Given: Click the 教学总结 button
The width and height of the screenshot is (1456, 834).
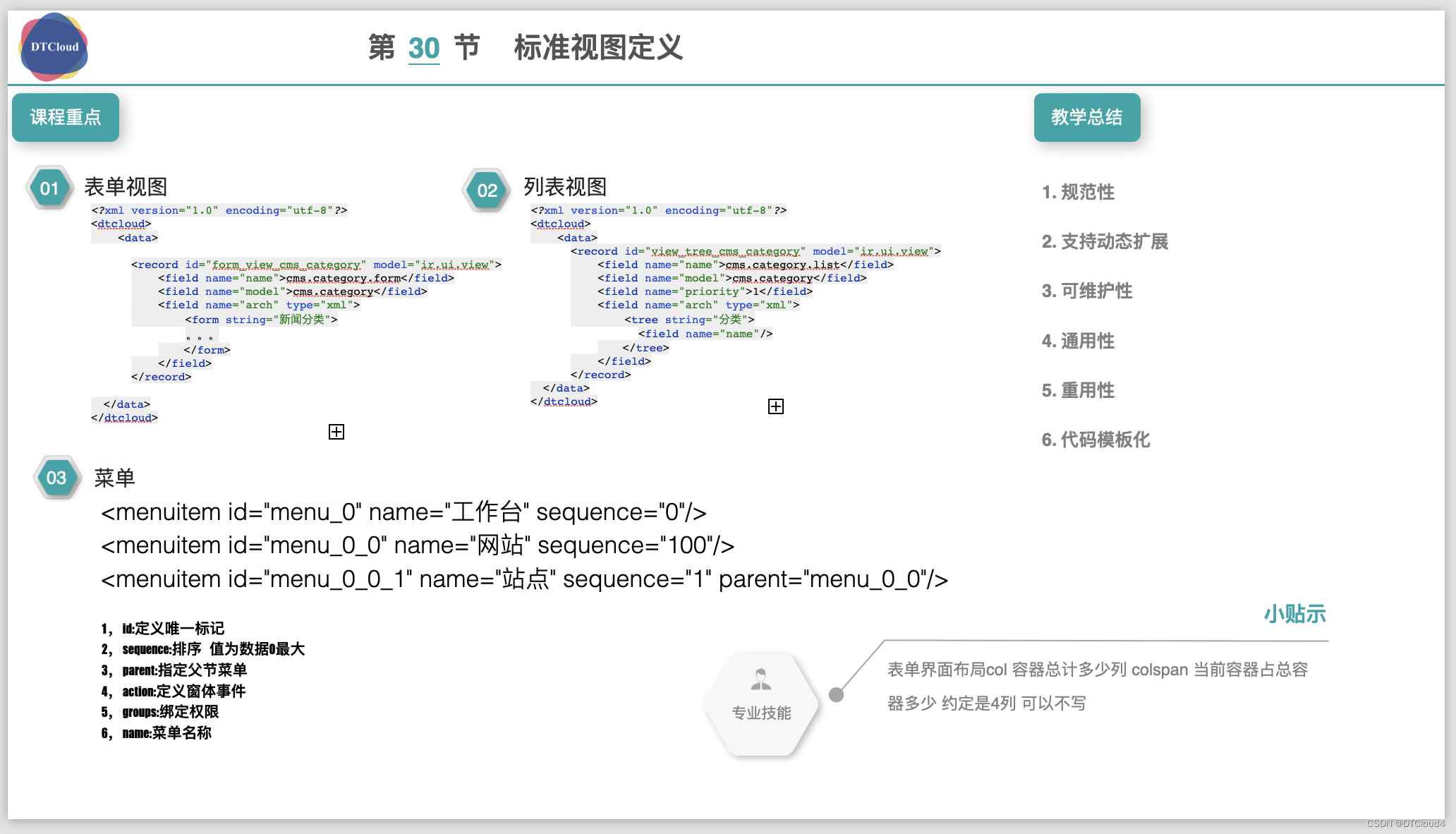Looking at the screenshot, I should coord(1086,117).
